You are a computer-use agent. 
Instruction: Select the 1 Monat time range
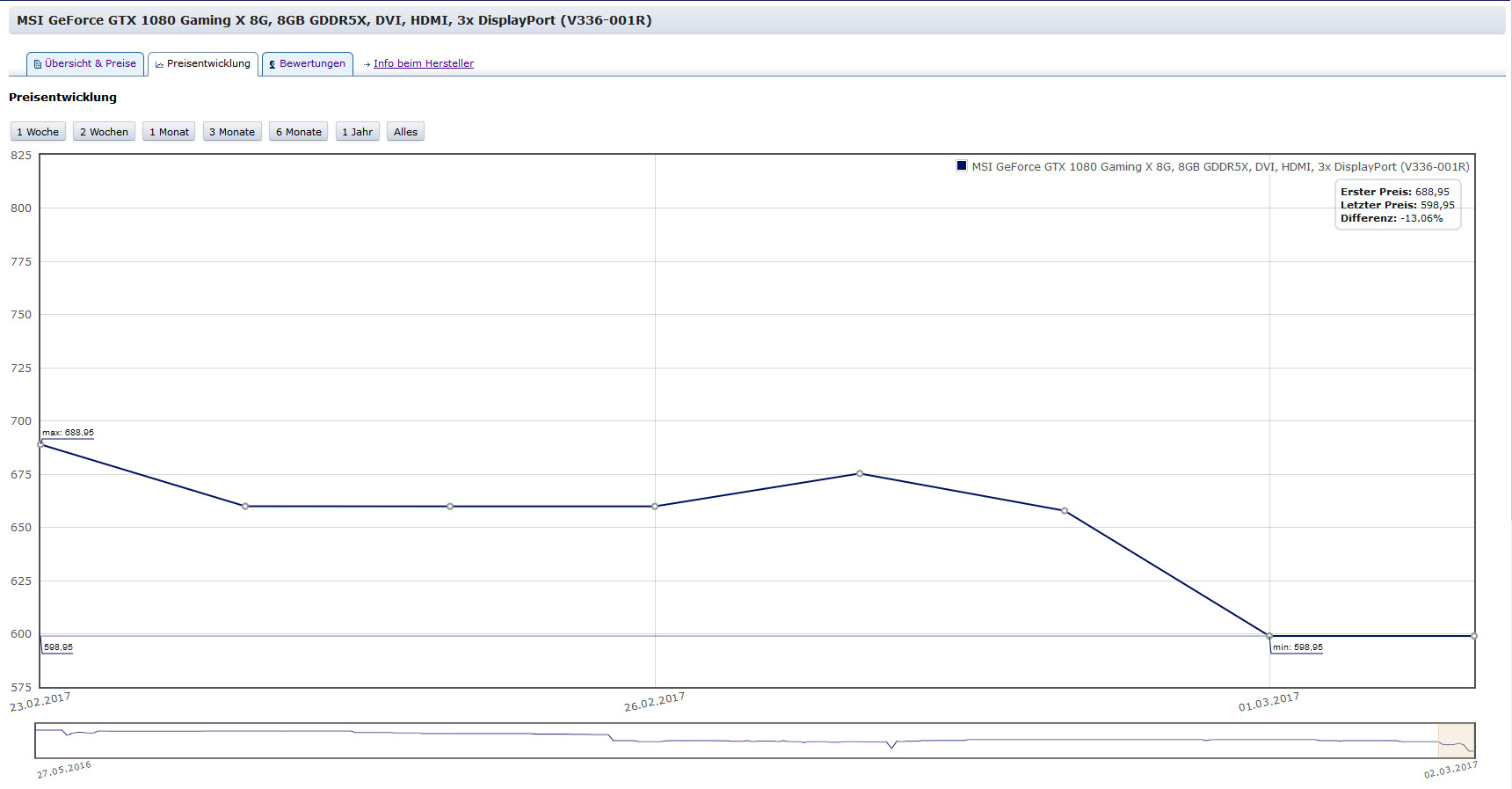[x=169, y=132]
